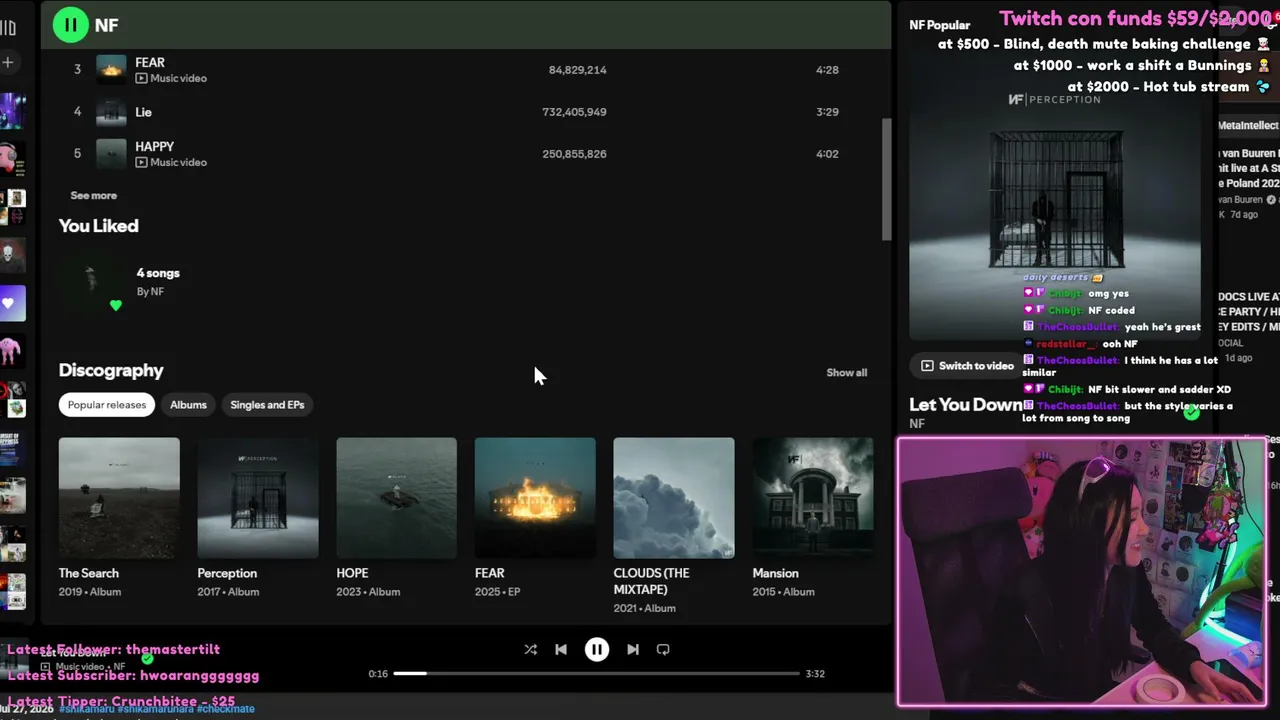The height and width of the screenshot is (720, 1280).
Task: Open Your Library icon in sidebar
Action: 8,27
